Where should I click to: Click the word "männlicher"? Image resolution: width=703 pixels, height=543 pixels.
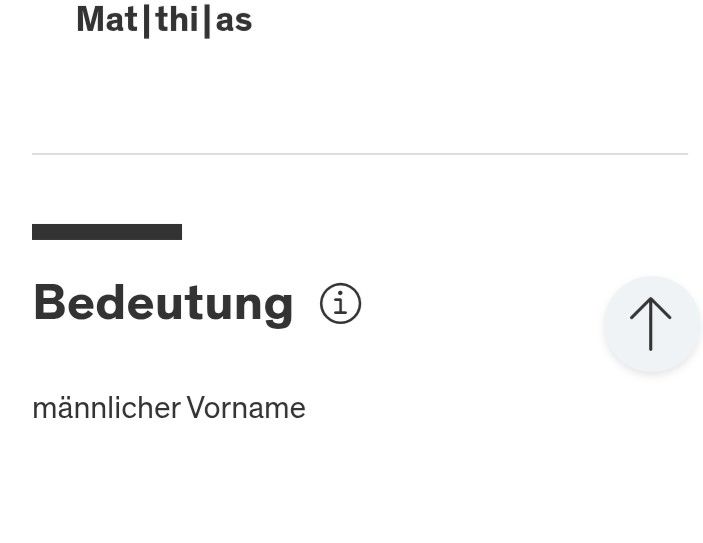[106, 408]
